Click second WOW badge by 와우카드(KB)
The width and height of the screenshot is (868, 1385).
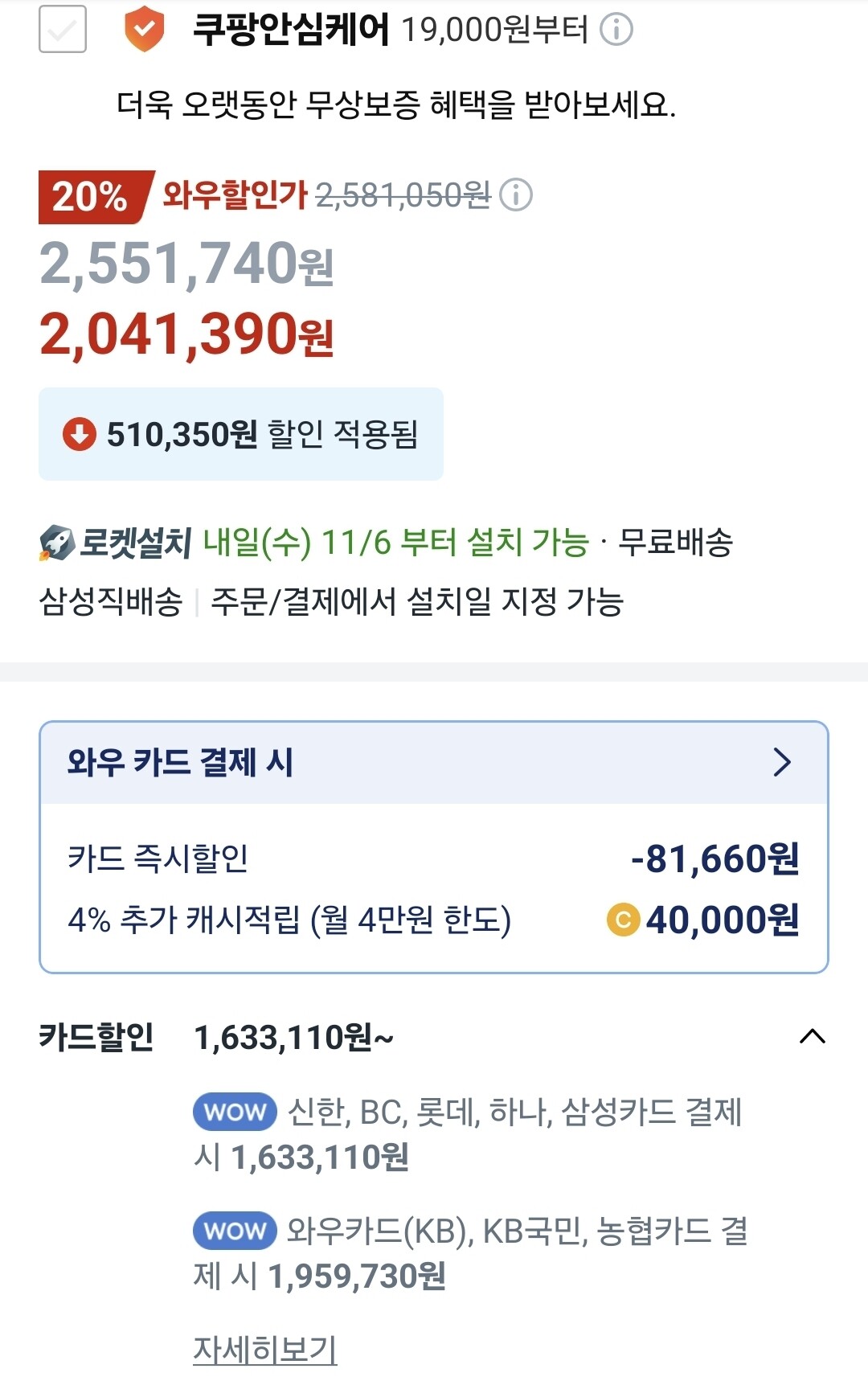pos(235,1231)
